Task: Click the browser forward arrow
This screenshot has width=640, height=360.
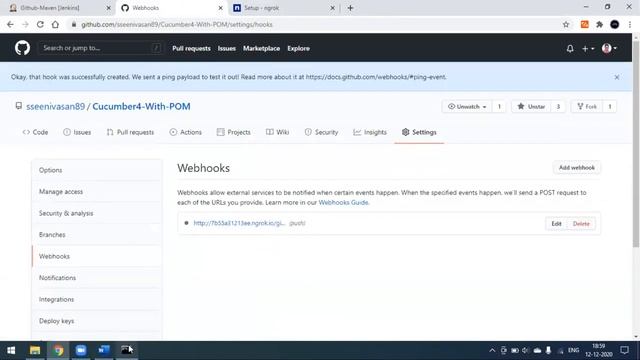Action: coord(25,24)
